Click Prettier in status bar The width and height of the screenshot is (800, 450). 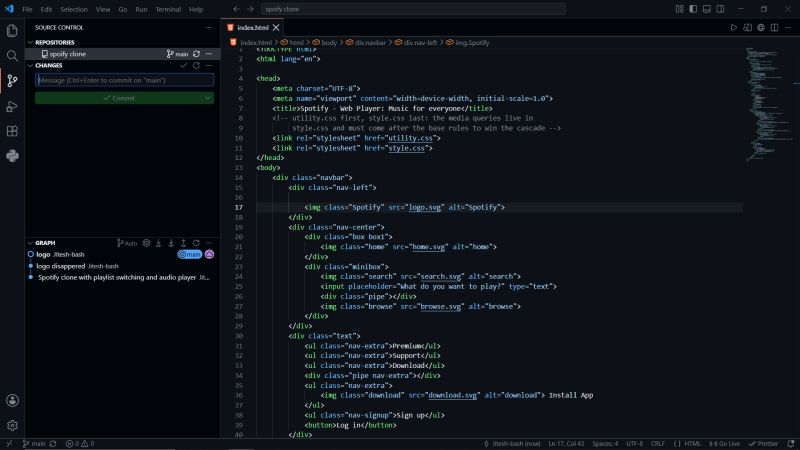pos(764,443)
